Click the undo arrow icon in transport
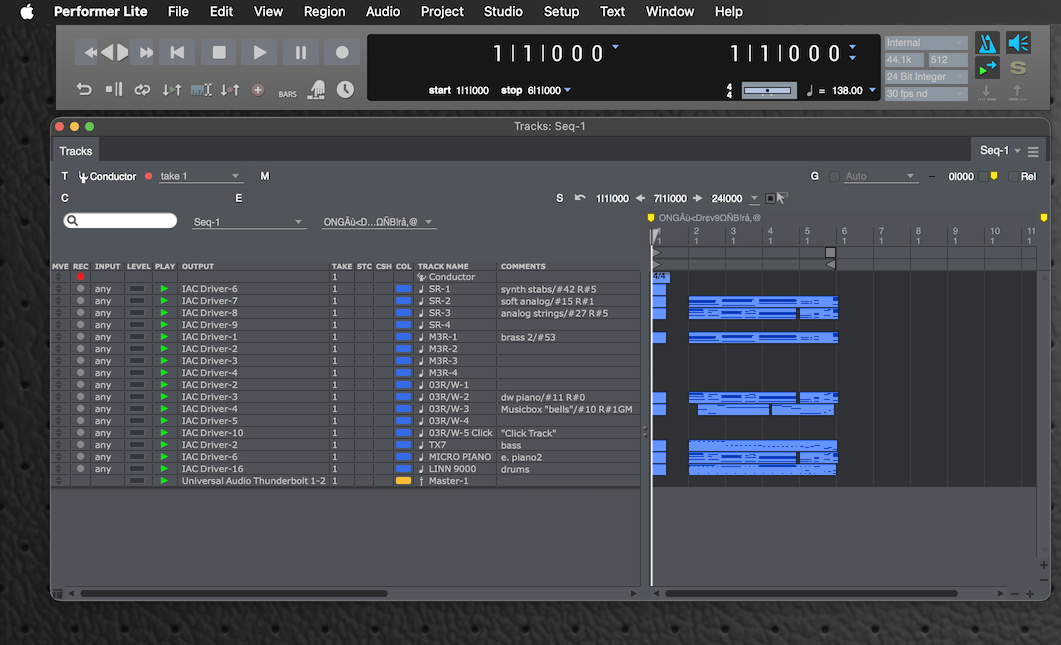This screenshot has width=1061, height=645. pos(84,89)
